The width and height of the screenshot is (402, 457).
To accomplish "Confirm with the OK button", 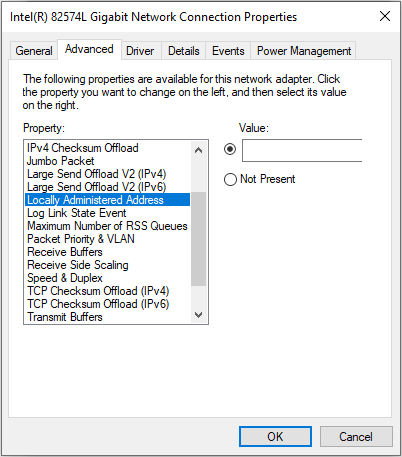I will [275, 436].
